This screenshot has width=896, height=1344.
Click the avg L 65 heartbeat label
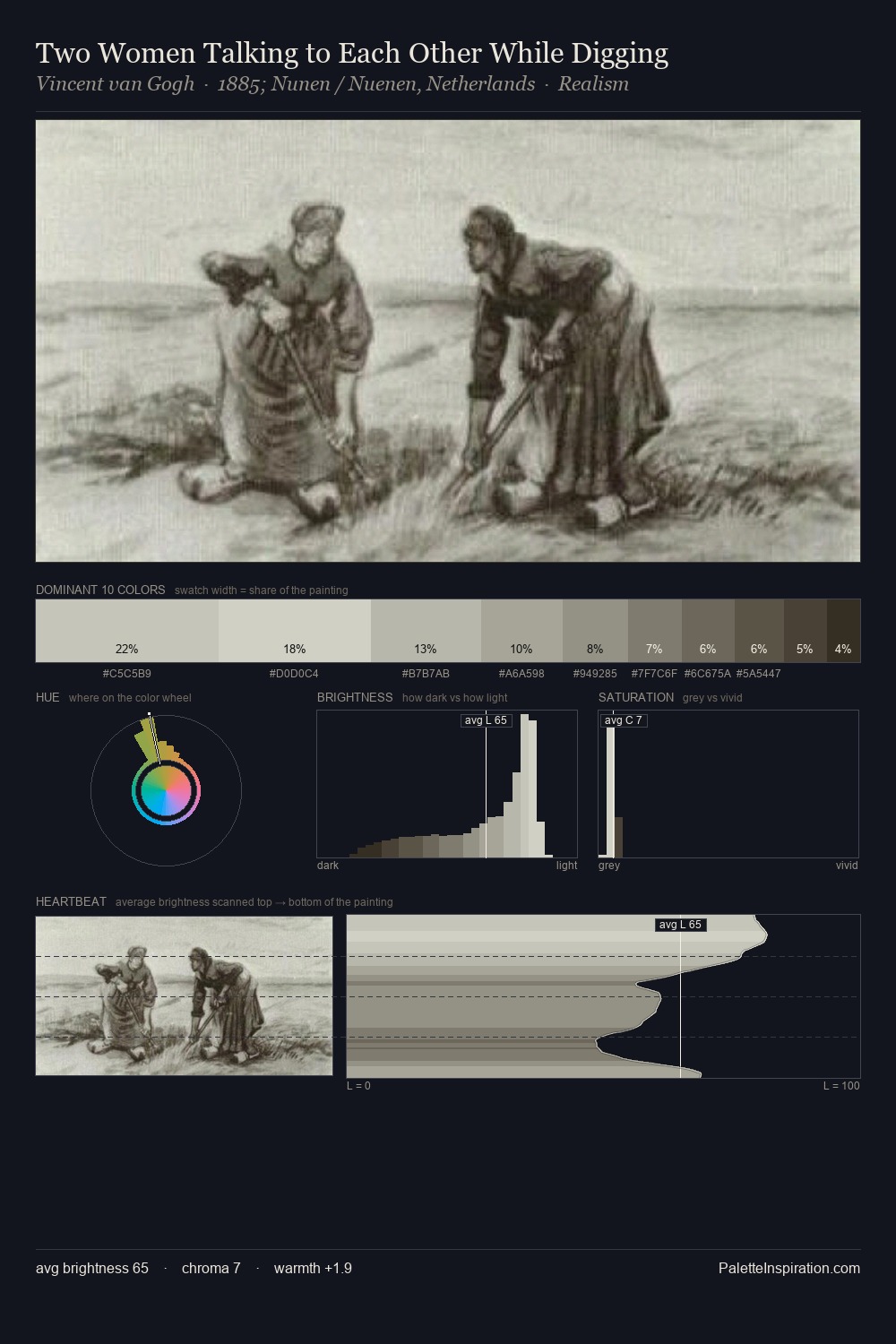coord(680,925)
